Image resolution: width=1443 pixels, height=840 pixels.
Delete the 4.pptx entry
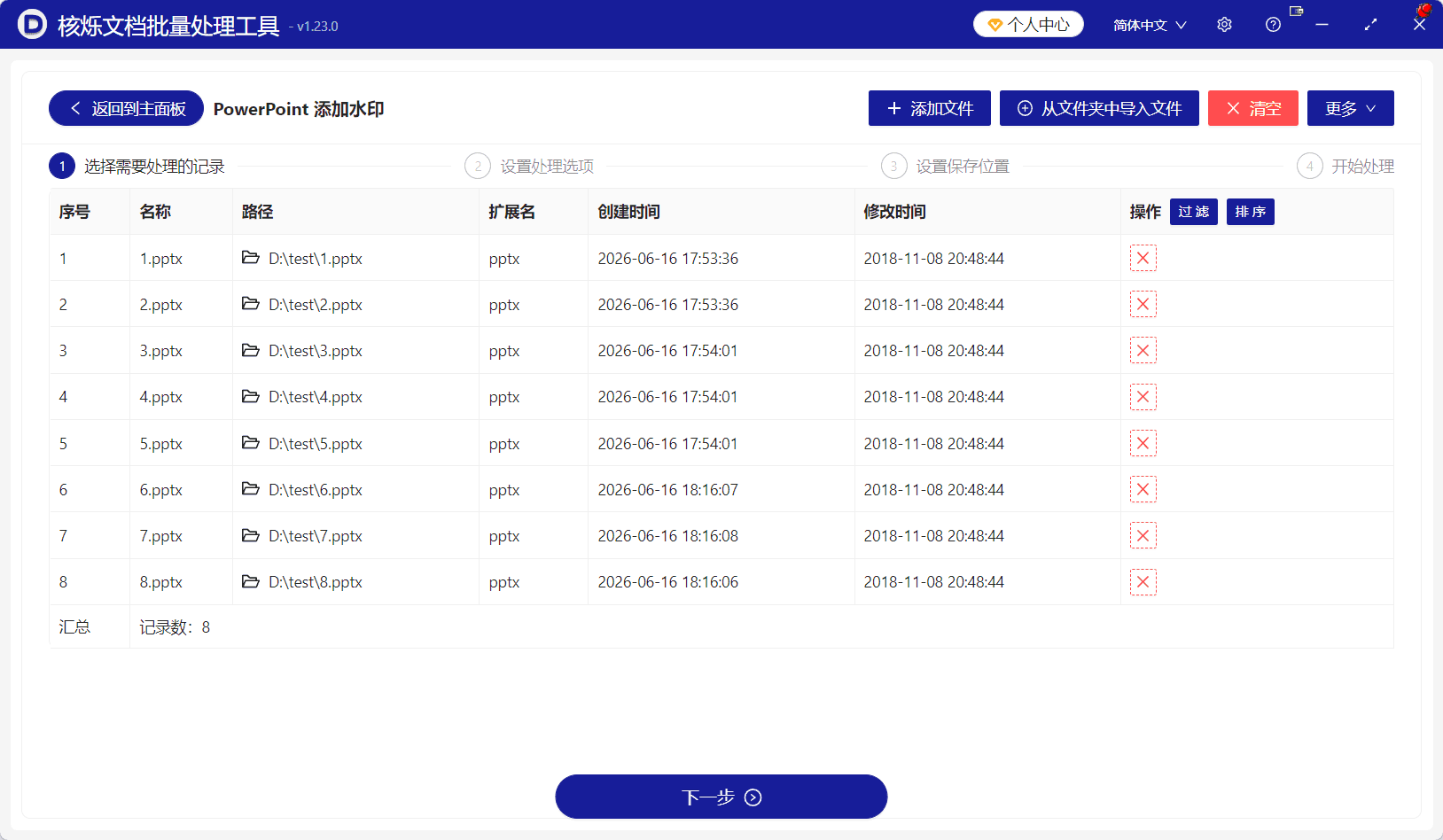point(1143,397)
